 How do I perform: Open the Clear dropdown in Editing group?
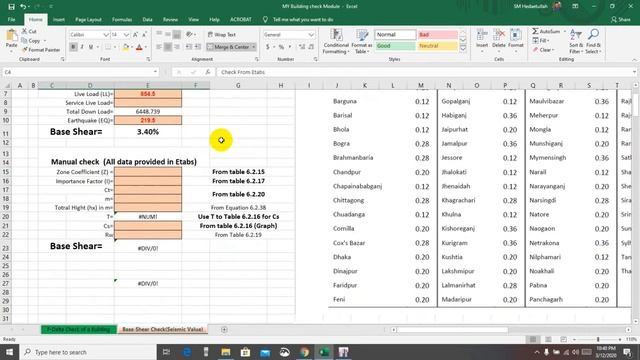544,50
